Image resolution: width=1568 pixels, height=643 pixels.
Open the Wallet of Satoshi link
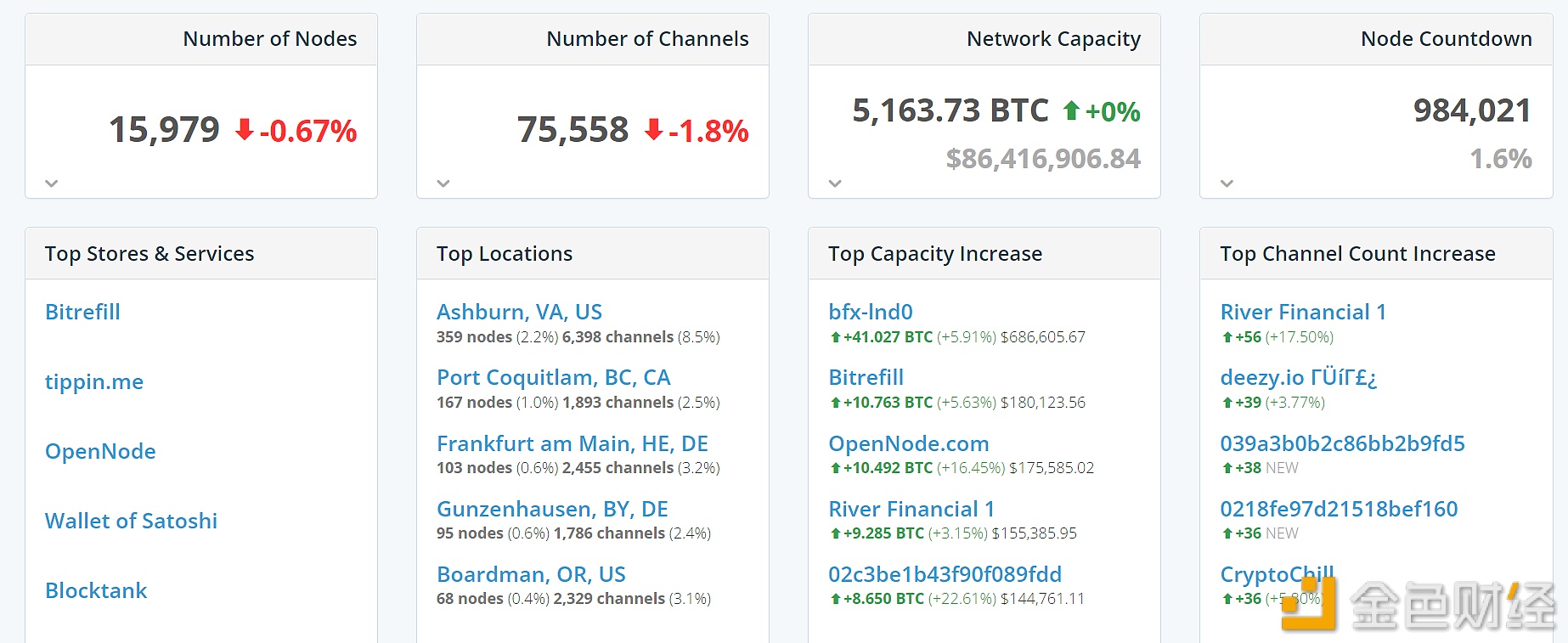(131, 521)
